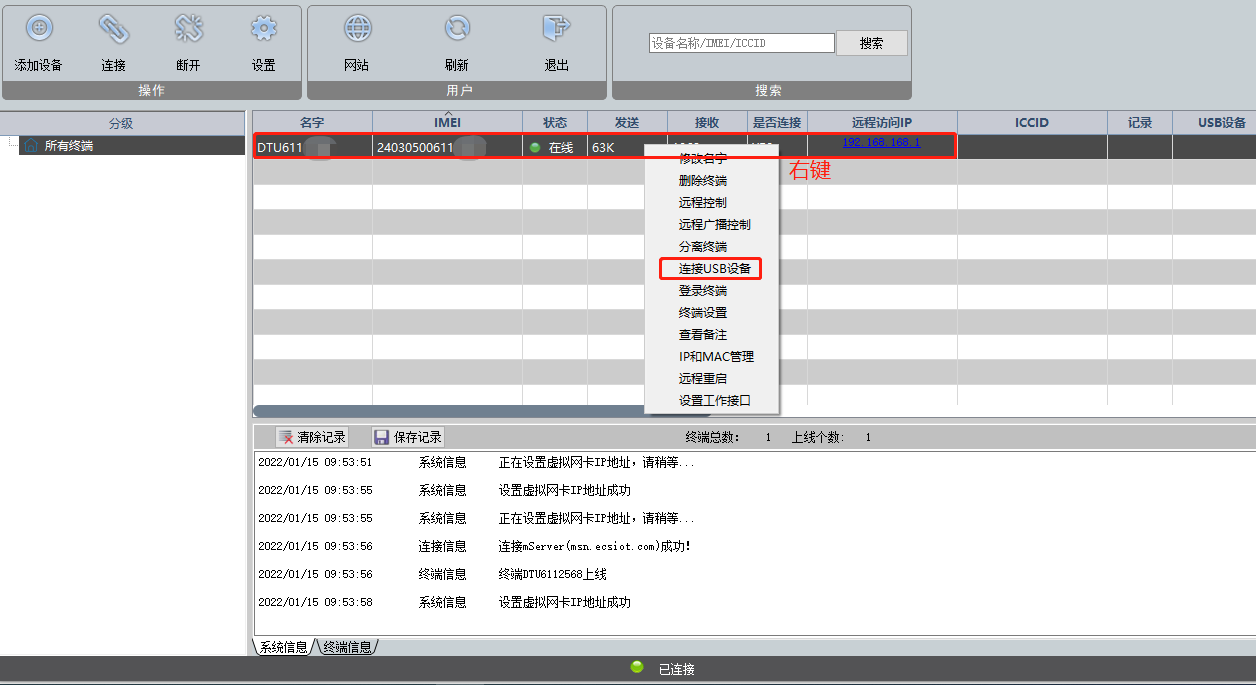
Task: Choose 查看备注 from context menu
Action: click(x=703, y=335)
